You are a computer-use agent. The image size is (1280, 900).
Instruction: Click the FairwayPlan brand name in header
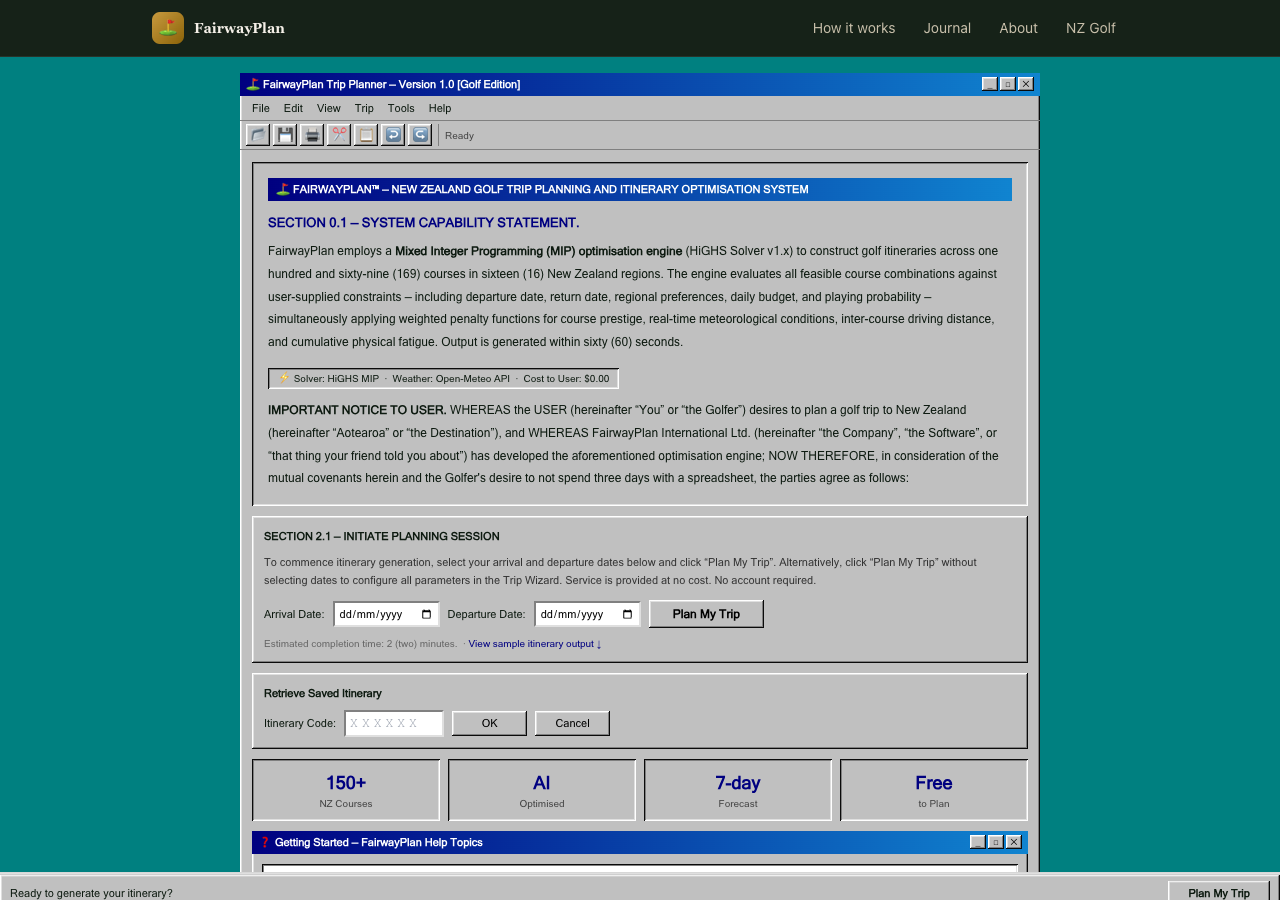click(x=239, y=28)
